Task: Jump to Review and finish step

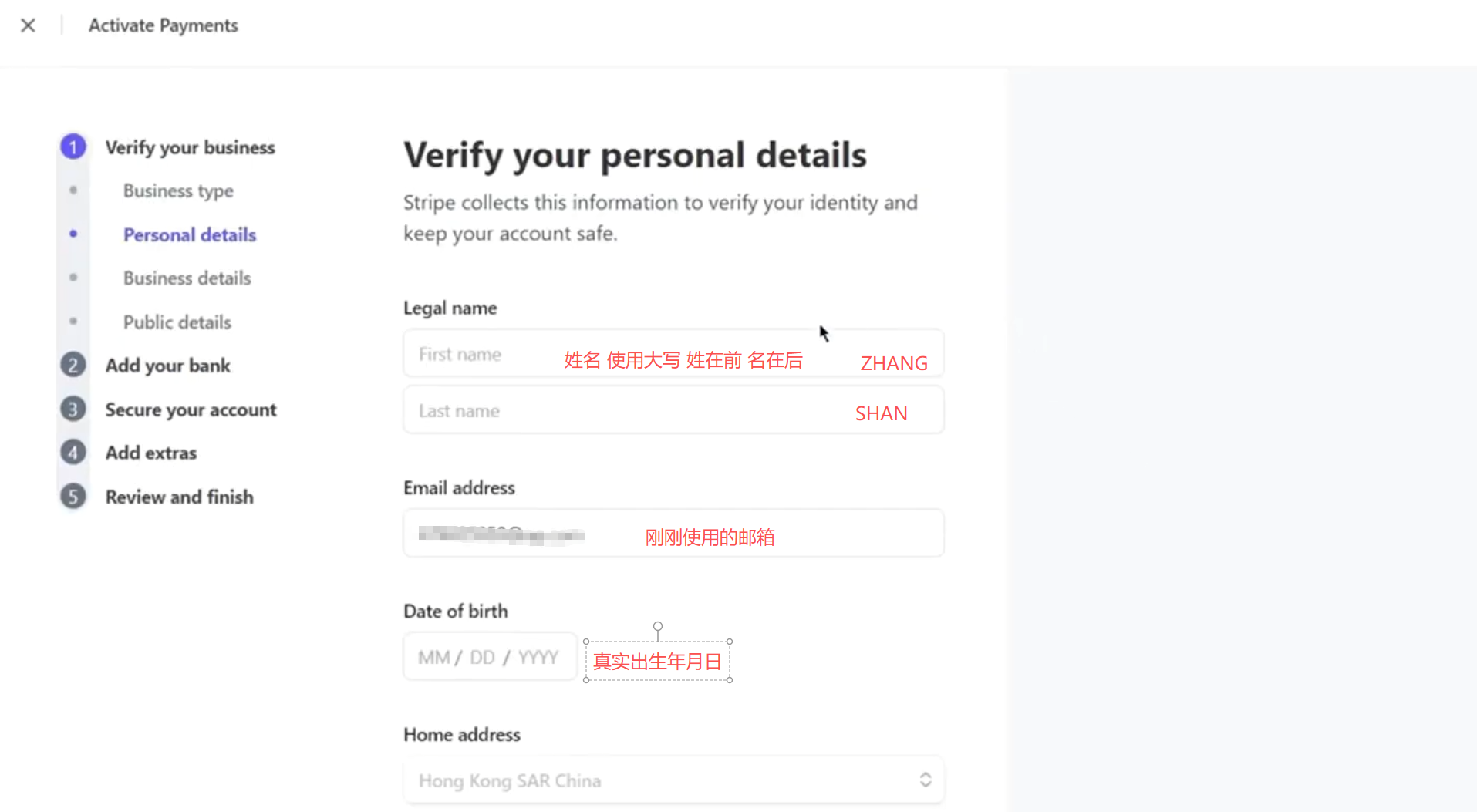Action: coord(180,497)
